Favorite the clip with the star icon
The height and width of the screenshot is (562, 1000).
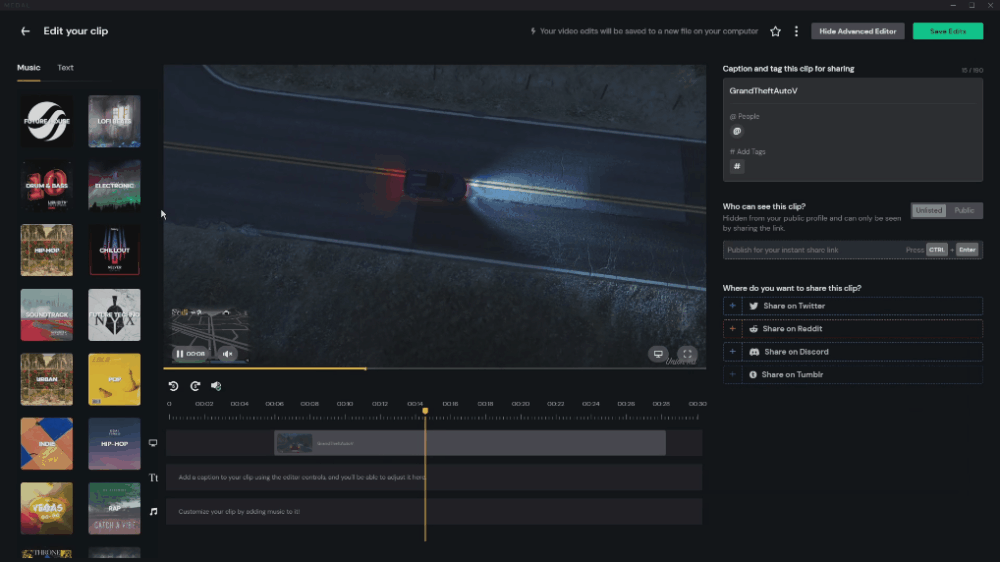775,31
